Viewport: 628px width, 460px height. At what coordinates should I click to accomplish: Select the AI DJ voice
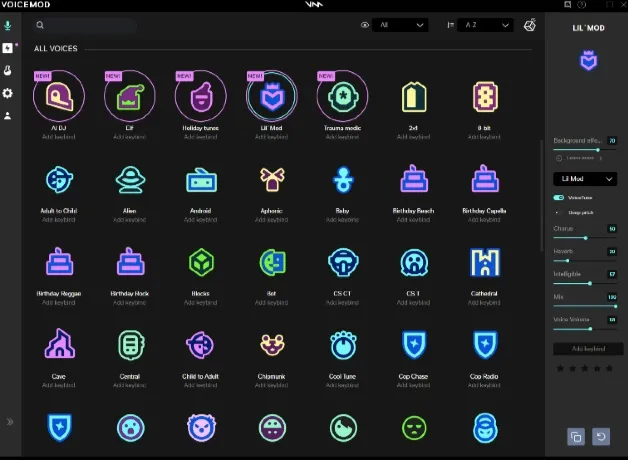pyautogui.click(x=59, y=96)
